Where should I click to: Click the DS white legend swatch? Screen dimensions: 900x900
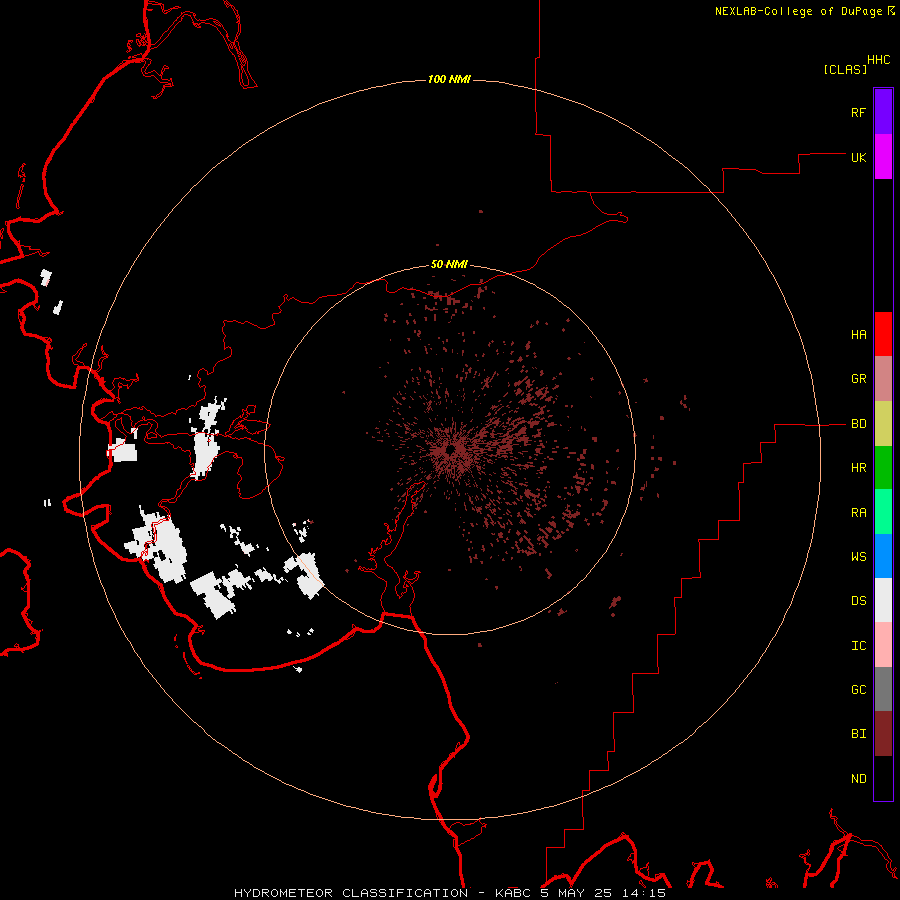point(883,600)
